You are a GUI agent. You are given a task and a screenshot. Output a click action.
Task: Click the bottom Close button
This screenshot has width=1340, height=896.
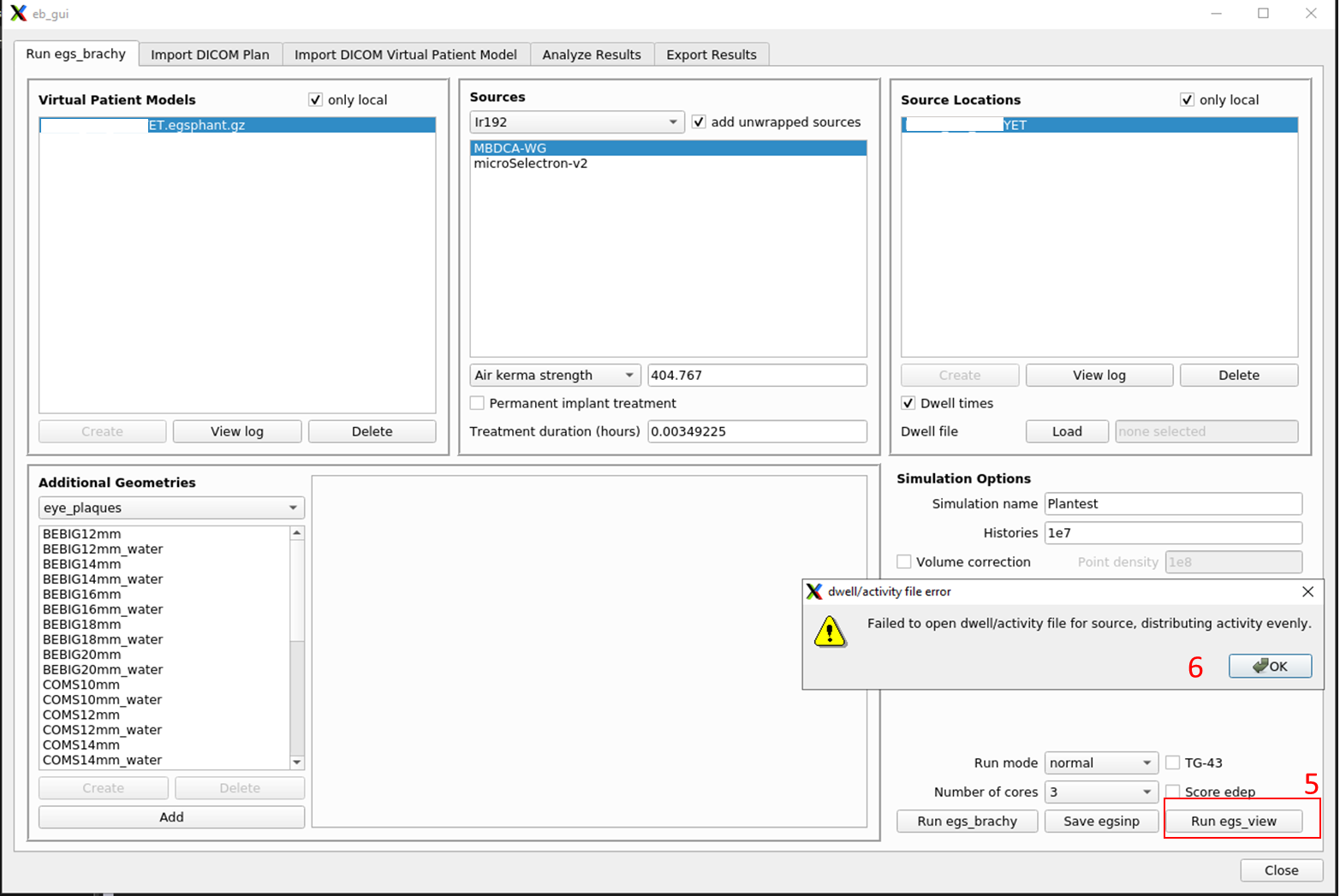coord(1281,870)
